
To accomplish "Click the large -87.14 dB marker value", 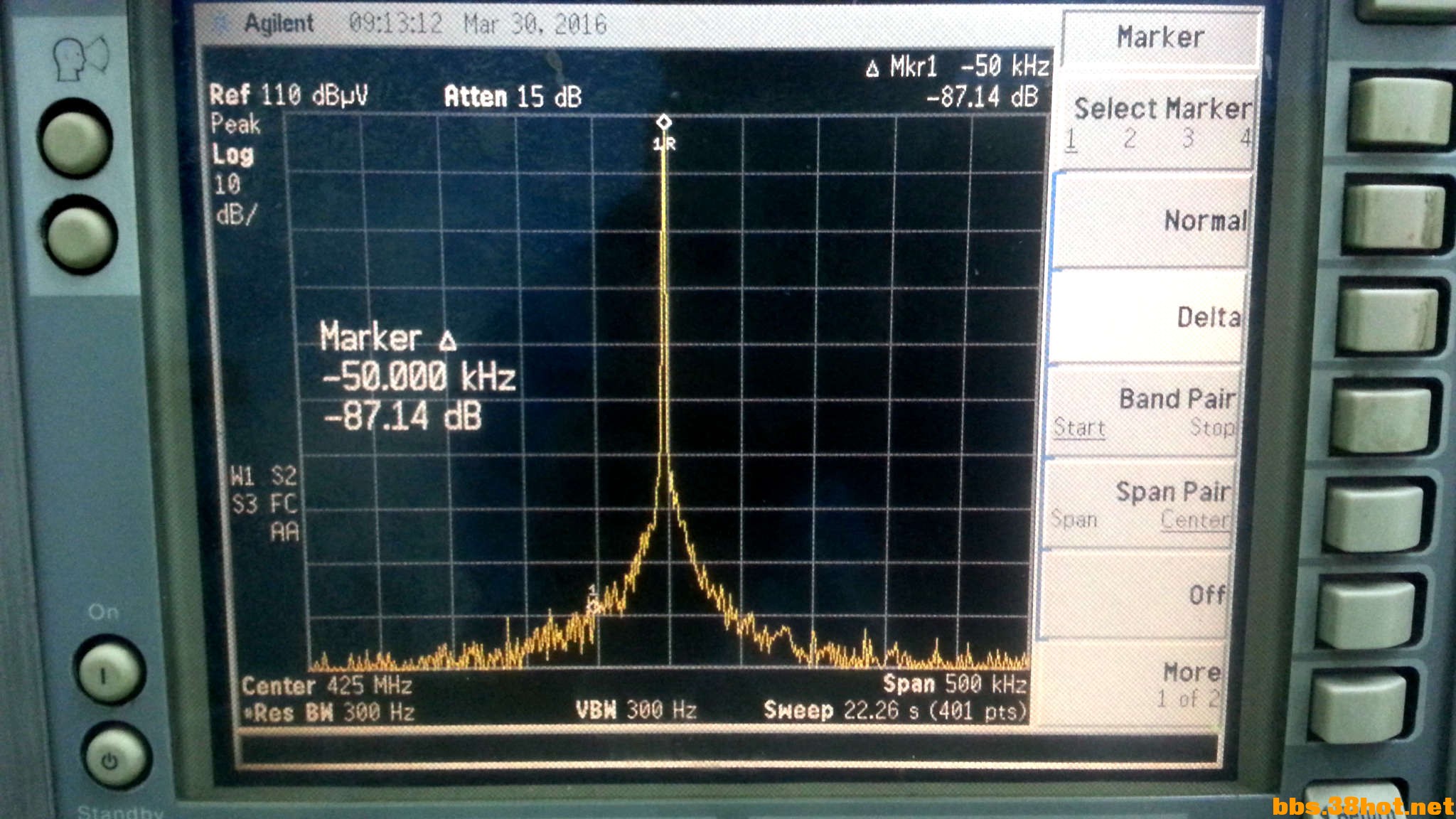I will click(x=402, y=416).
